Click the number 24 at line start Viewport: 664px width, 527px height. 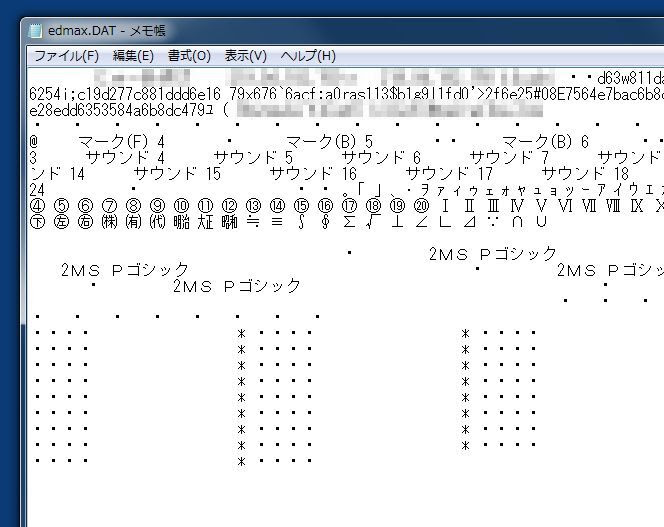pos(37,190)
